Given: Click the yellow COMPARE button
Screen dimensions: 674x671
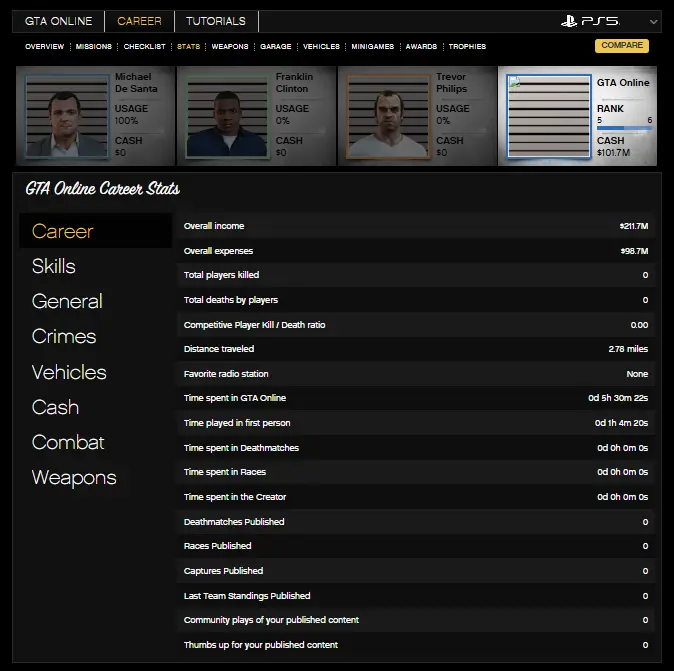Looking at the screenshot, I should 622,46.
